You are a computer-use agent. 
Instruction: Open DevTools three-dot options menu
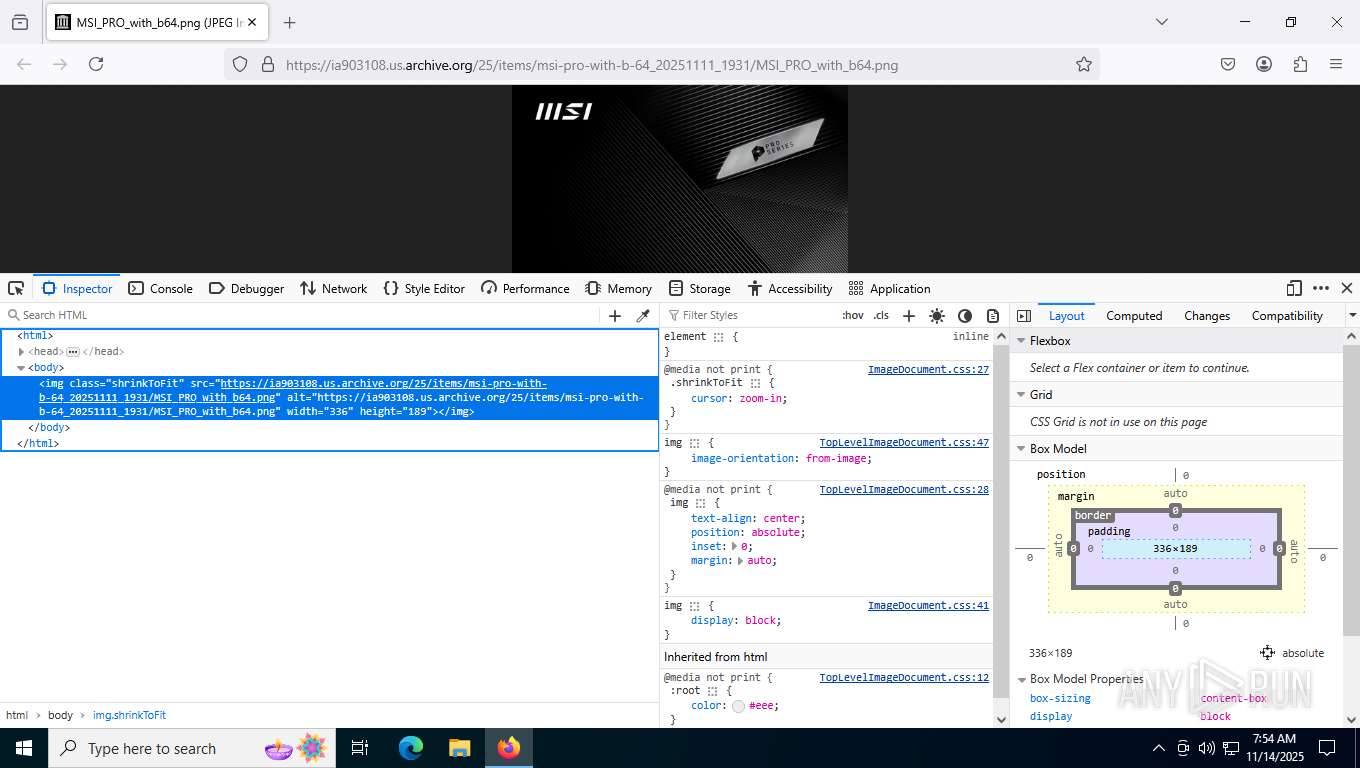[1321, 288]
